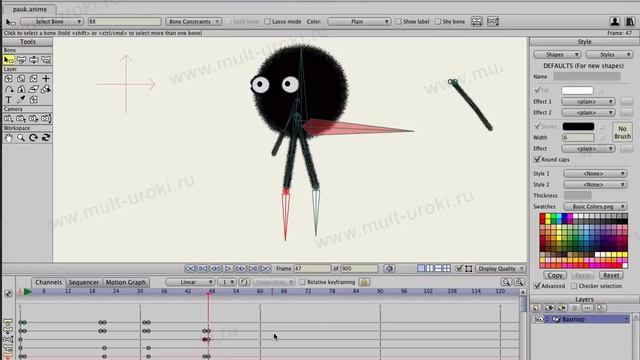Enable Relative keyframing checkbox

pyautogui.click(x=302, y=282)
